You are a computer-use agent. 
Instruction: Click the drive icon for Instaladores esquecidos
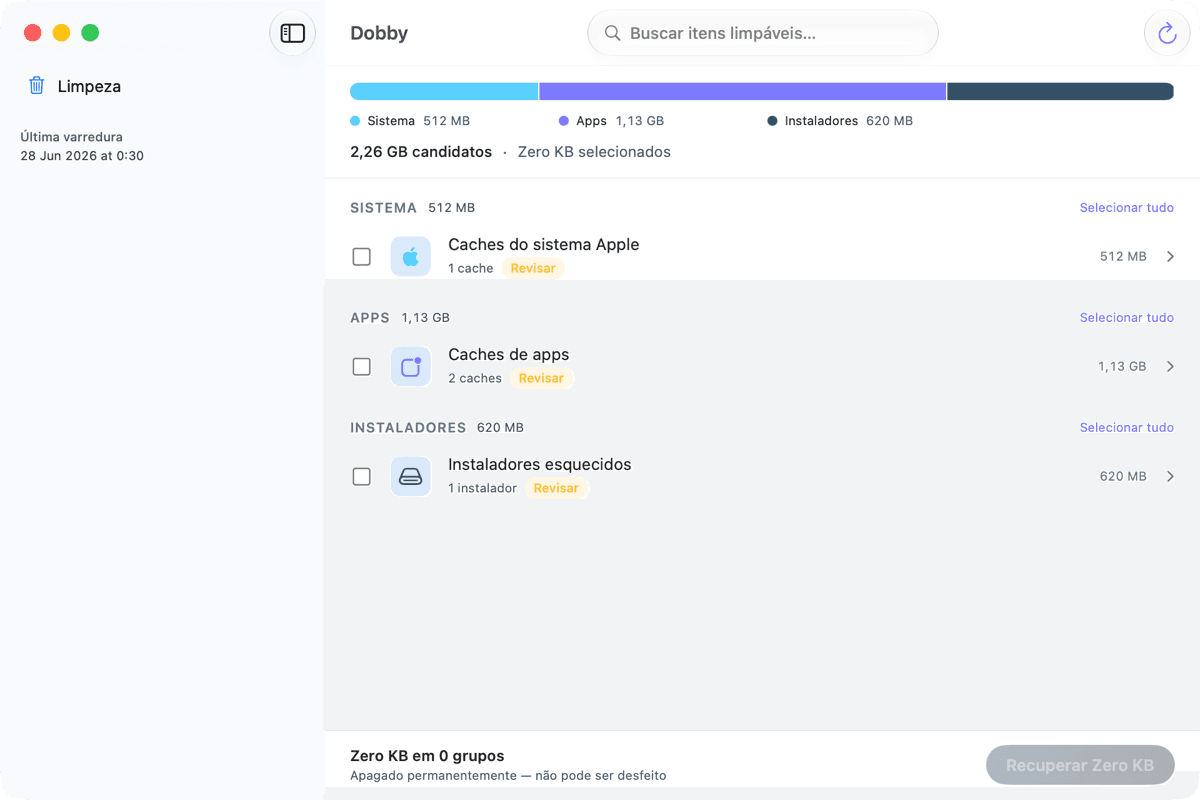(x=411, y=477)
